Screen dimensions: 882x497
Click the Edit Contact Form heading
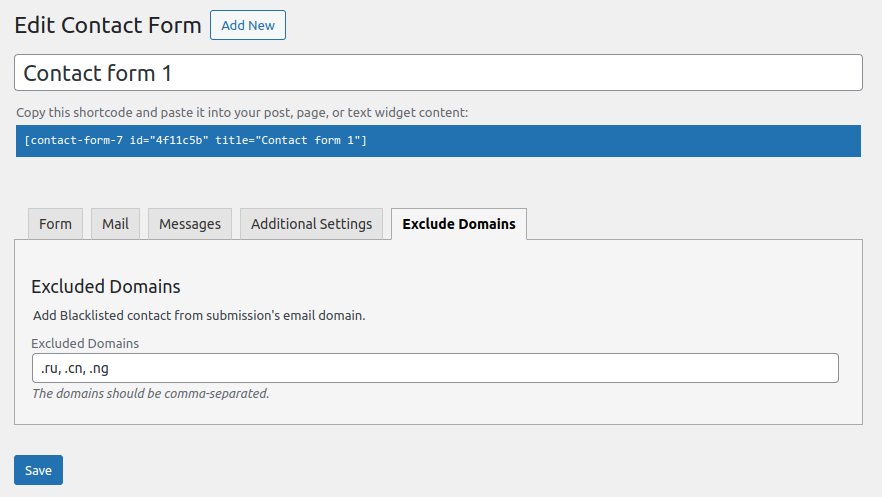point(108,25)
